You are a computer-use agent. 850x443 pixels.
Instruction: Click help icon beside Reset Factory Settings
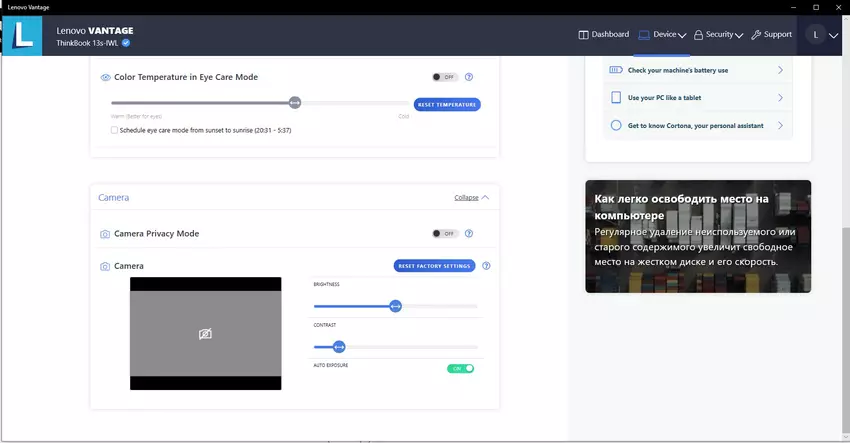click(x=486, y=266)
